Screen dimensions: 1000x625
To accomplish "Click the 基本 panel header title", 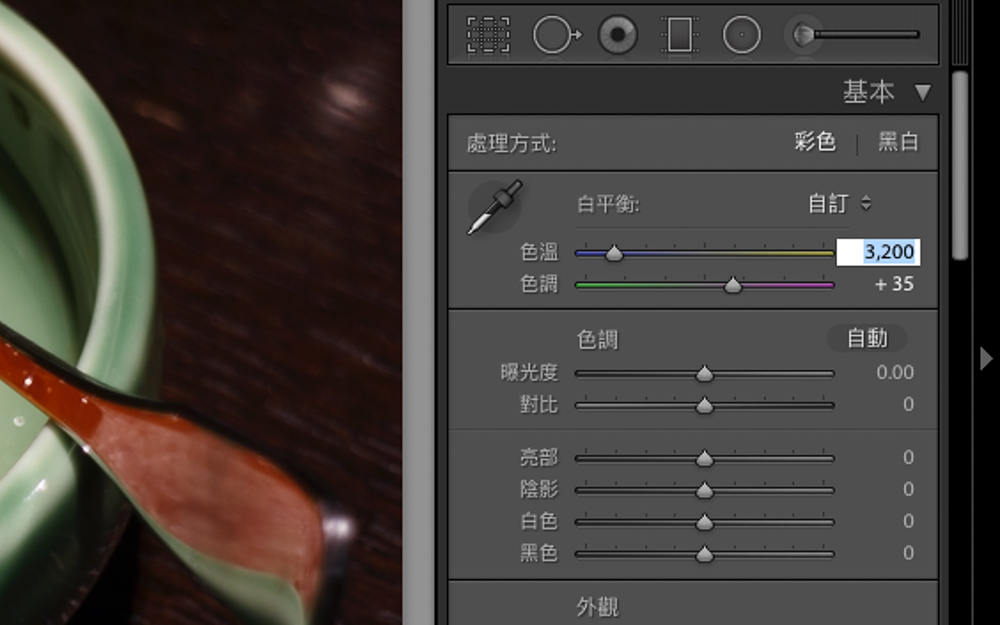I will coord(868,93).
